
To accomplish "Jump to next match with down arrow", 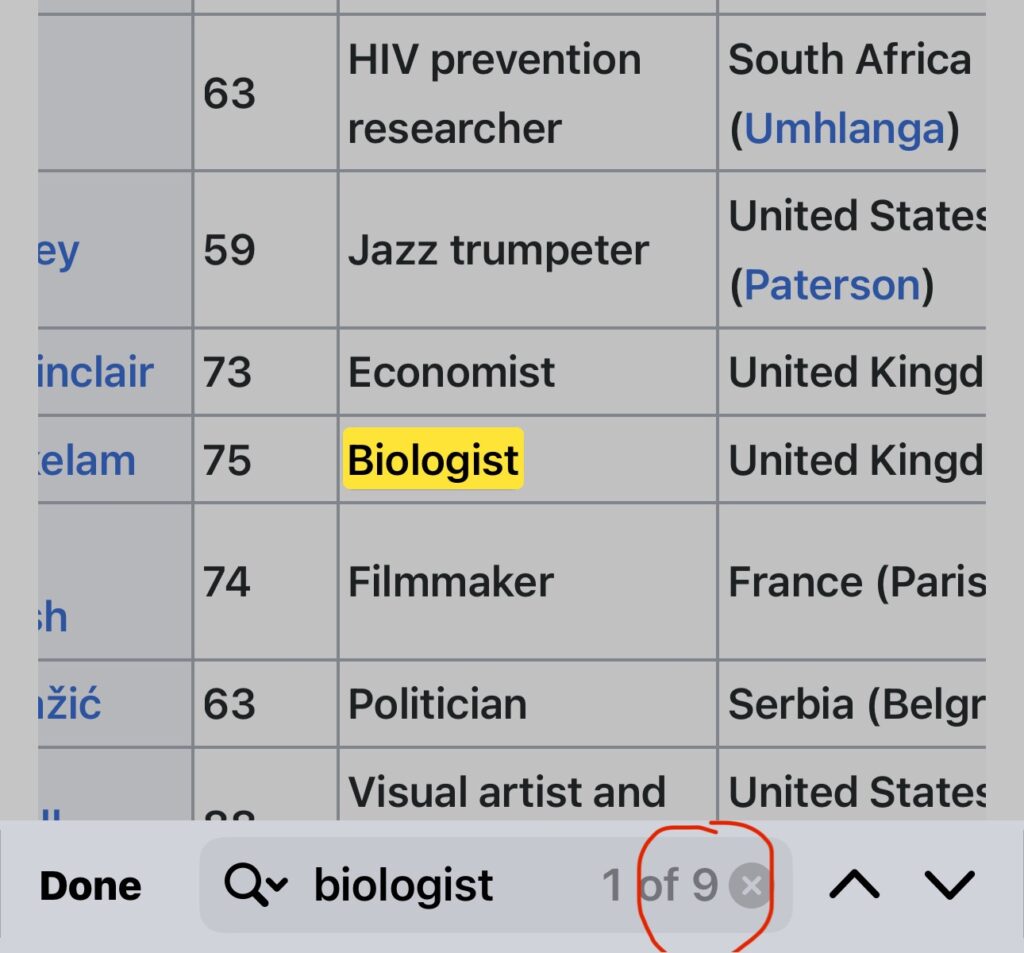I will 949,885.
